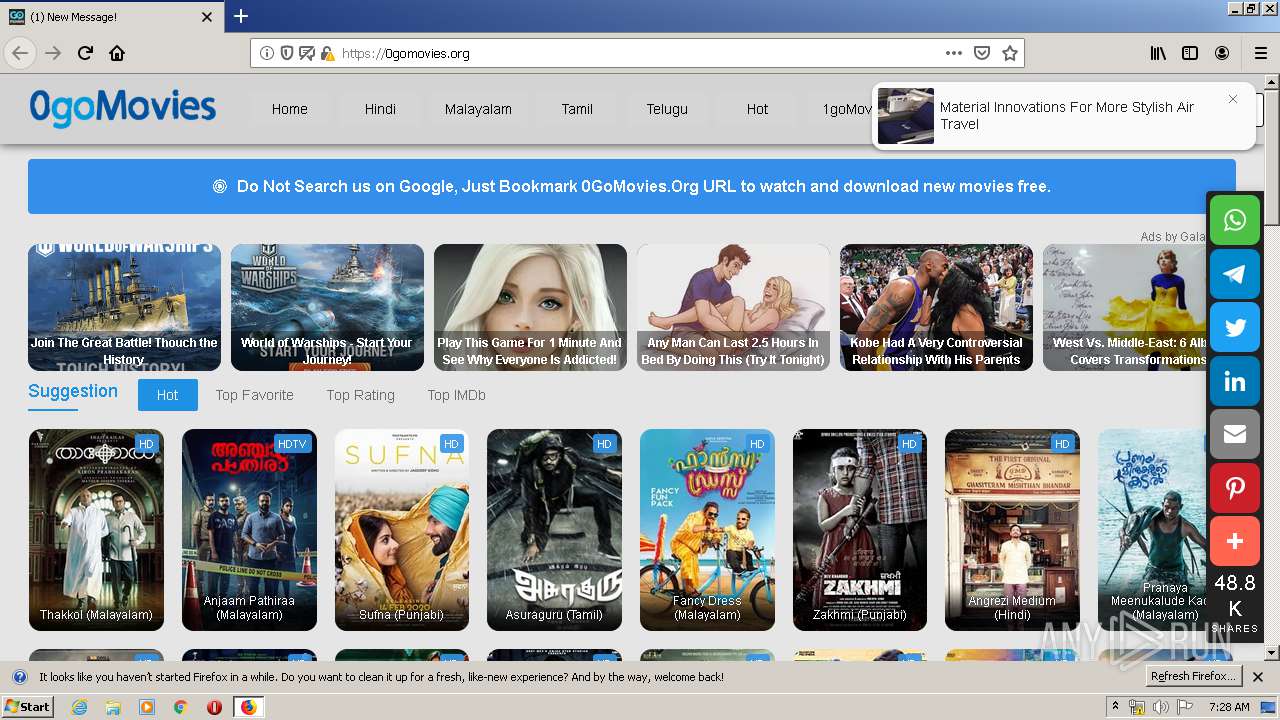Viewport: 1280px width, 720px height.
Task: Save page to Pocket icon
Action: (982, 53)
